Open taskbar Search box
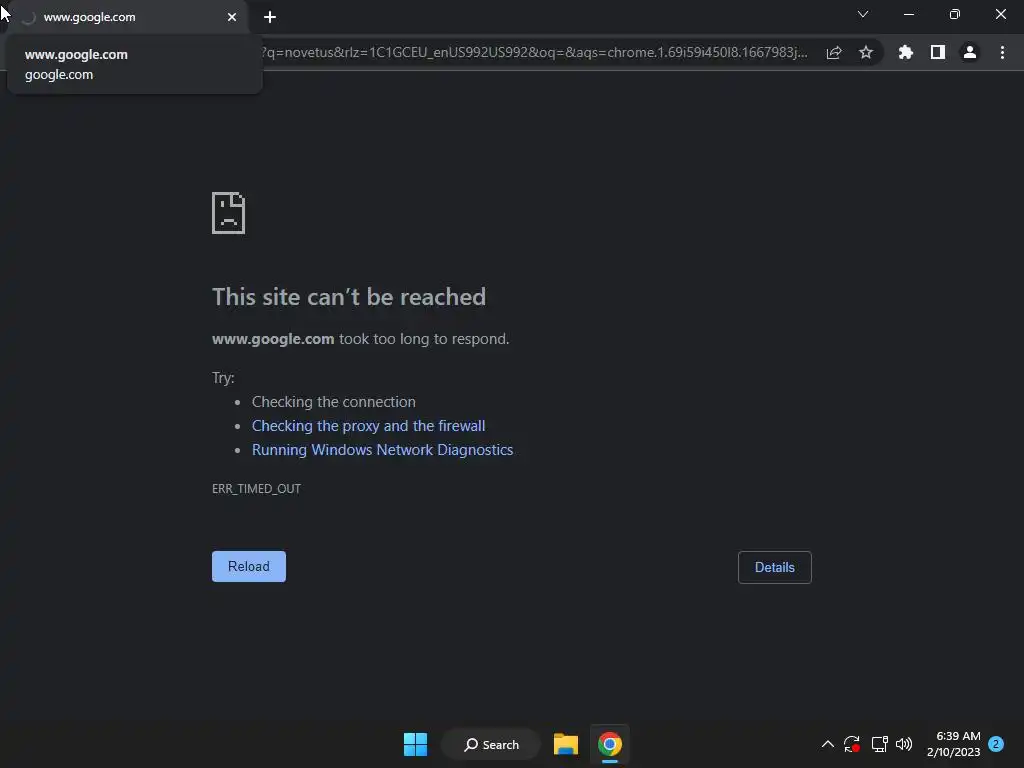Viewport: 1024px width, 768px height. coord(491,744)
